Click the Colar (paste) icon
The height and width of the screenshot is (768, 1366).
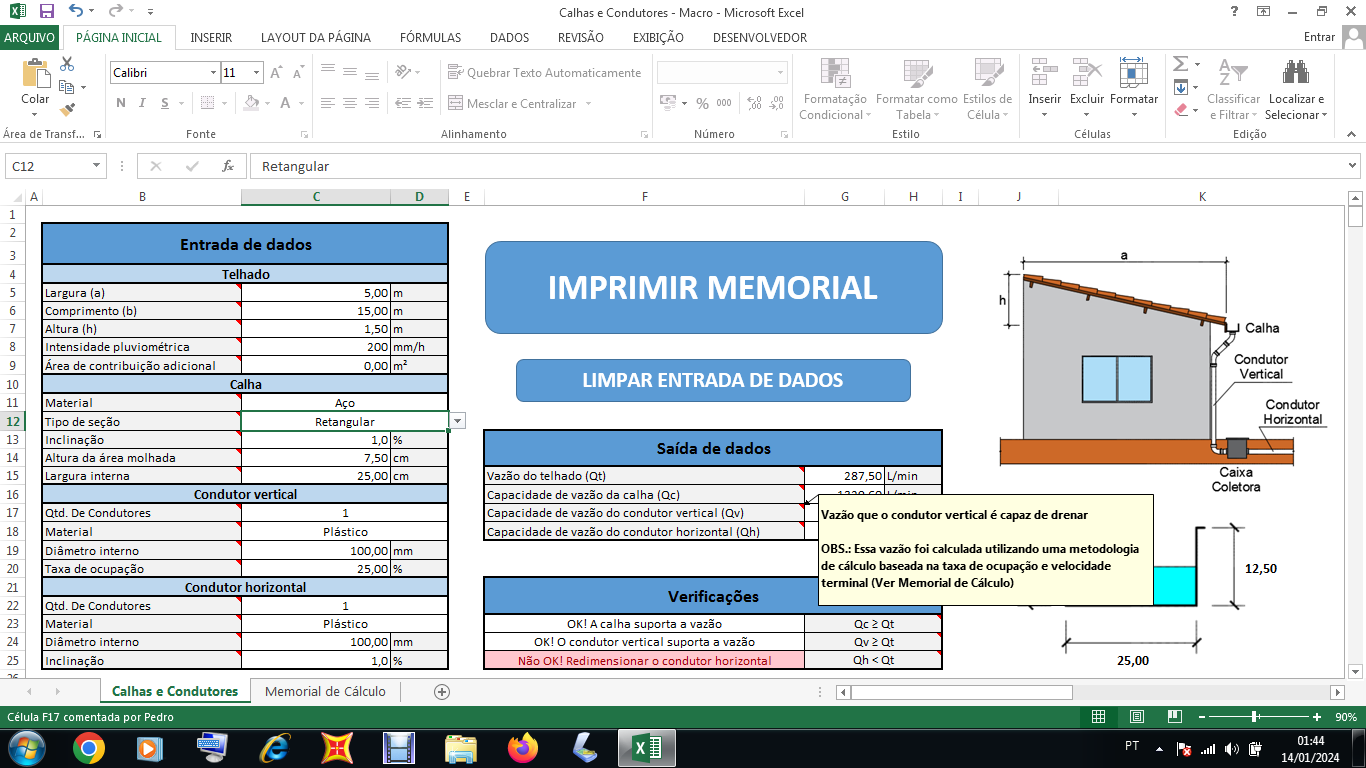tap(35, 74)
